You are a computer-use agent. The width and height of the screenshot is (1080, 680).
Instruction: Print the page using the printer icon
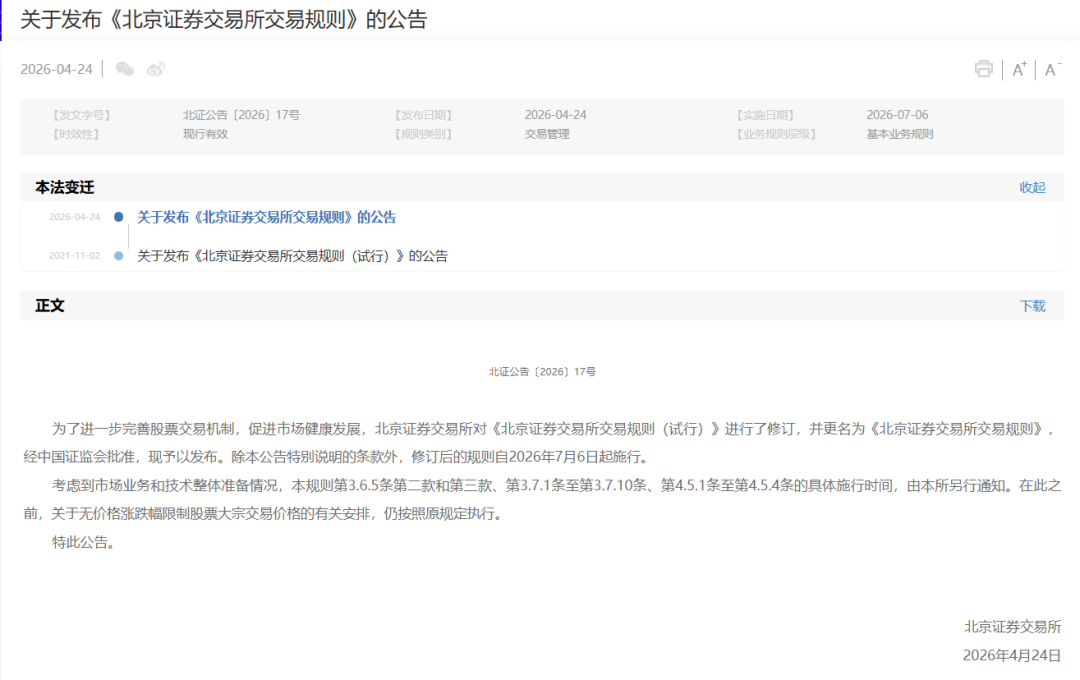984,69
